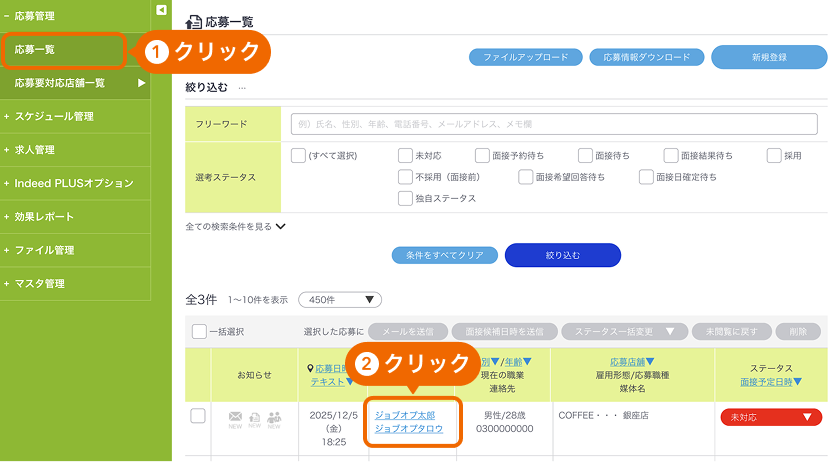This screenshot has height=462, width=839.
Task: Click the 削除 button
Action: [798, 332]
